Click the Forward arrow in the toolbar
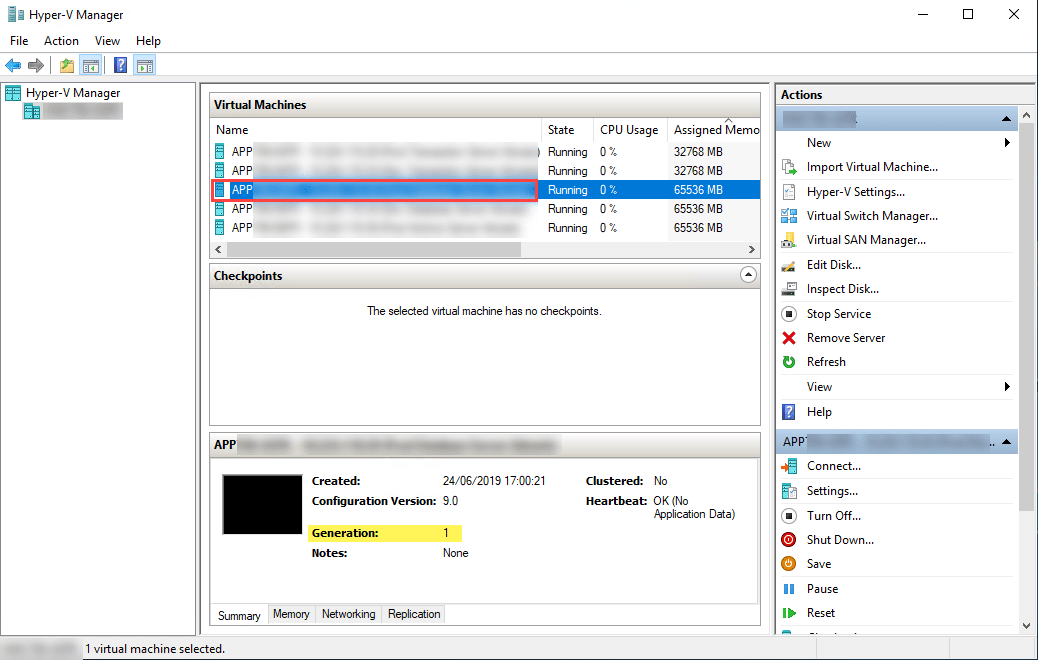This screenshot has height=660, width=1038. pyautogui.click(x=36, y=66)
